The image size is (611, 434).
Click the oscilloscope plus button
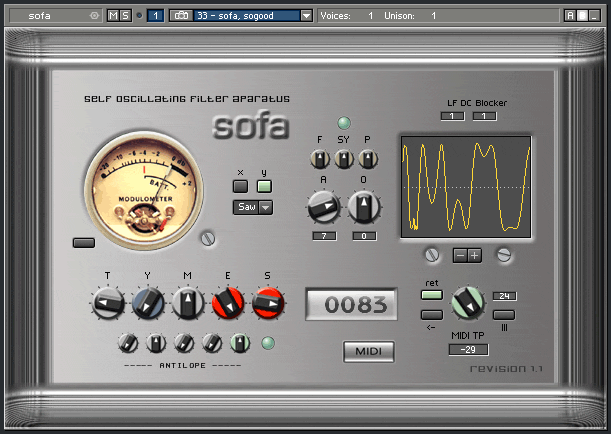click(475, 256)
